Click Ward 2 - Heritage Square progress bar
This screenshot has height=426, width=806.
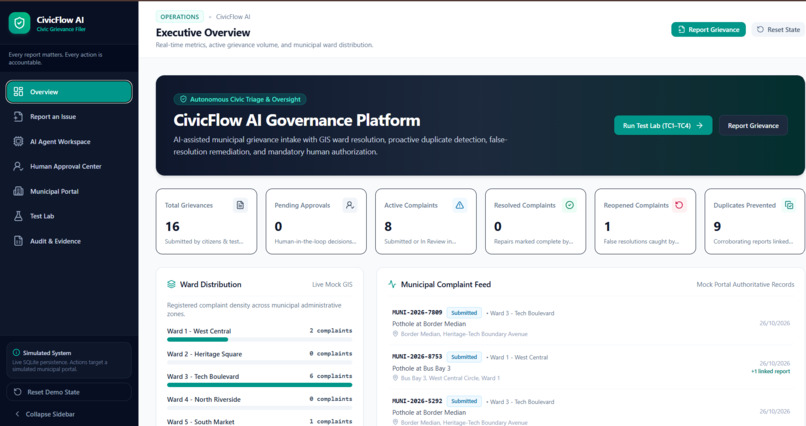260,362
